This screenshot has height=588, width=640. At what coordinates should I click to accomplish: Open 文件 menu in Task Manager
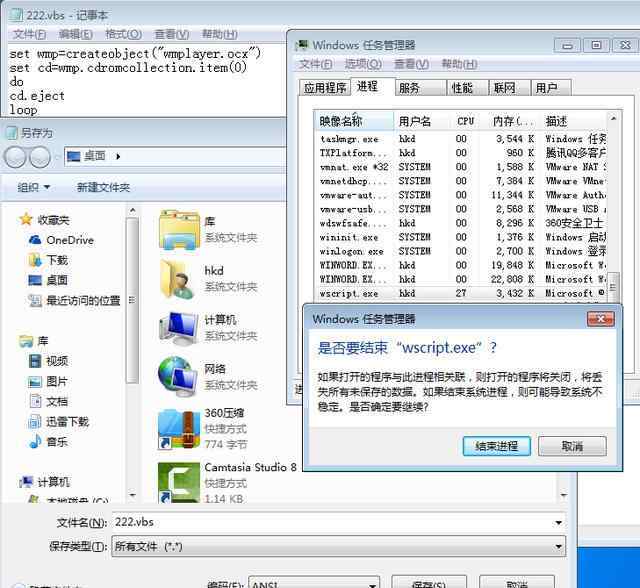tap(316, 64)
